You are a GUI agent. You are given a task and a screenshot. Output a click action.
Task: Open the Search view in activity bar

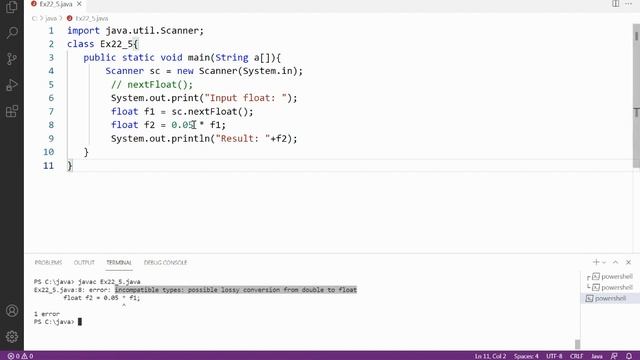pos(12,33)
